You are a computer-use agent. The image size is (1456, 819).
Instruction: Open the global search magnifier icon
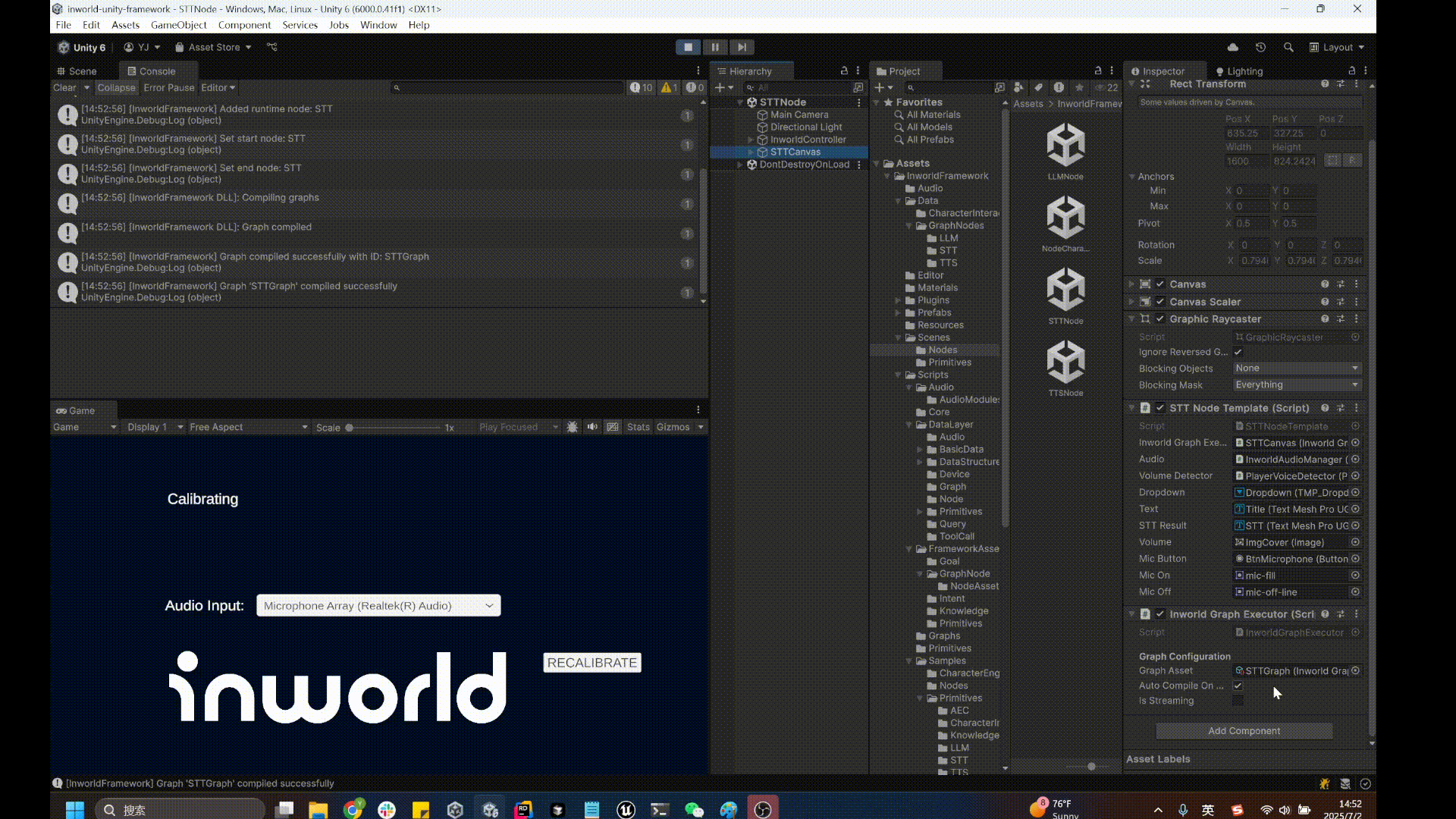click(1288, 47)
